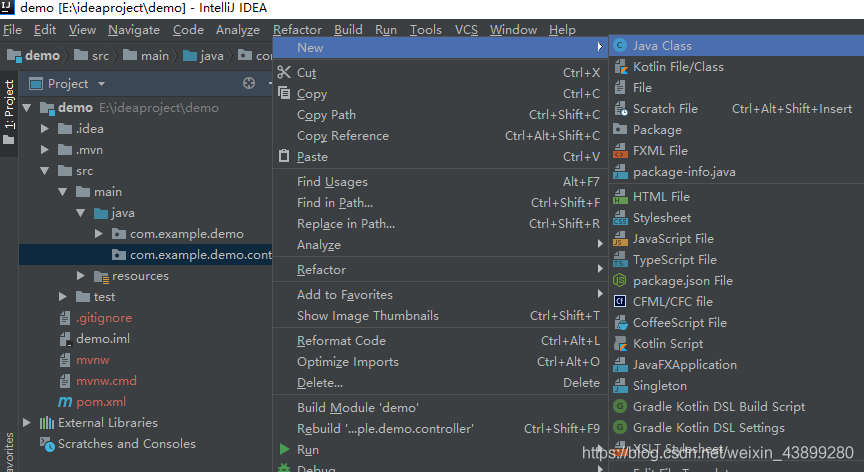Screen dimensions: 864x472
Task: Click the Cut scissors icon
Action: point(284,72)
